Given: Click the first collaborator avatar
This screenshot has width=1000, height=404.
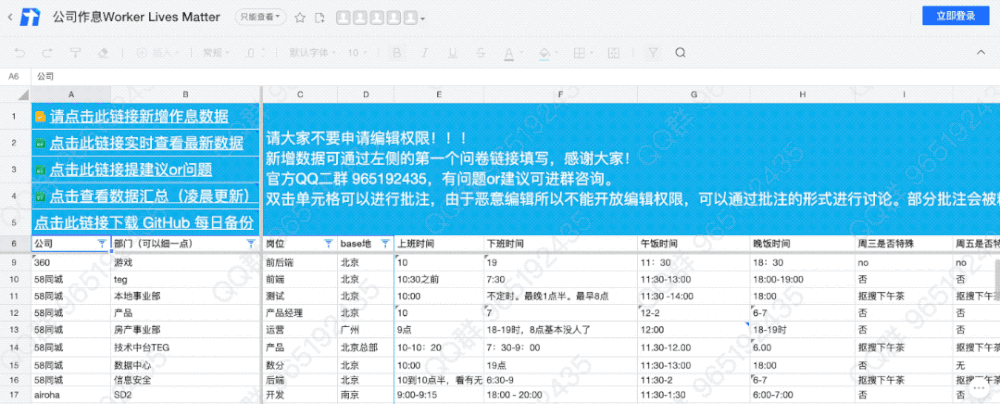Looking at the screenshot, I should point(343,17).
